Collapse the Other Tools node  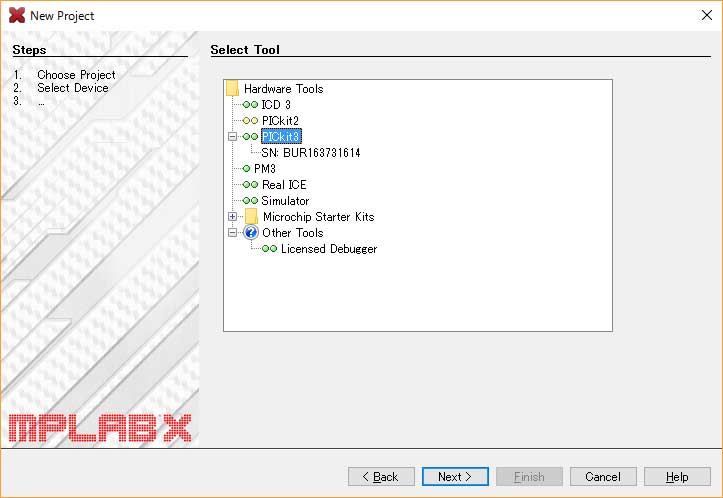tap(232, 232)
